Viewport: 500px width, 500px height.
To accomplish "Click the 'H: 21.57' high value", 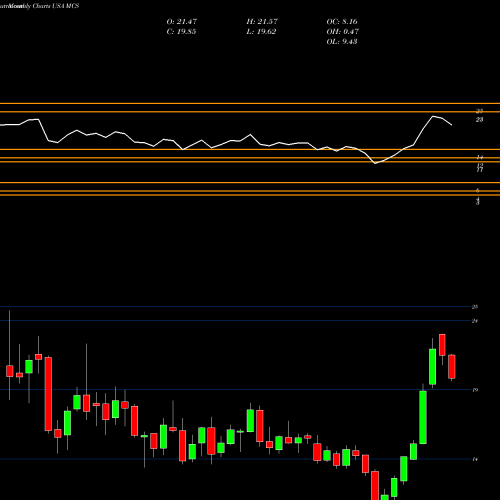I will [262, 22].
